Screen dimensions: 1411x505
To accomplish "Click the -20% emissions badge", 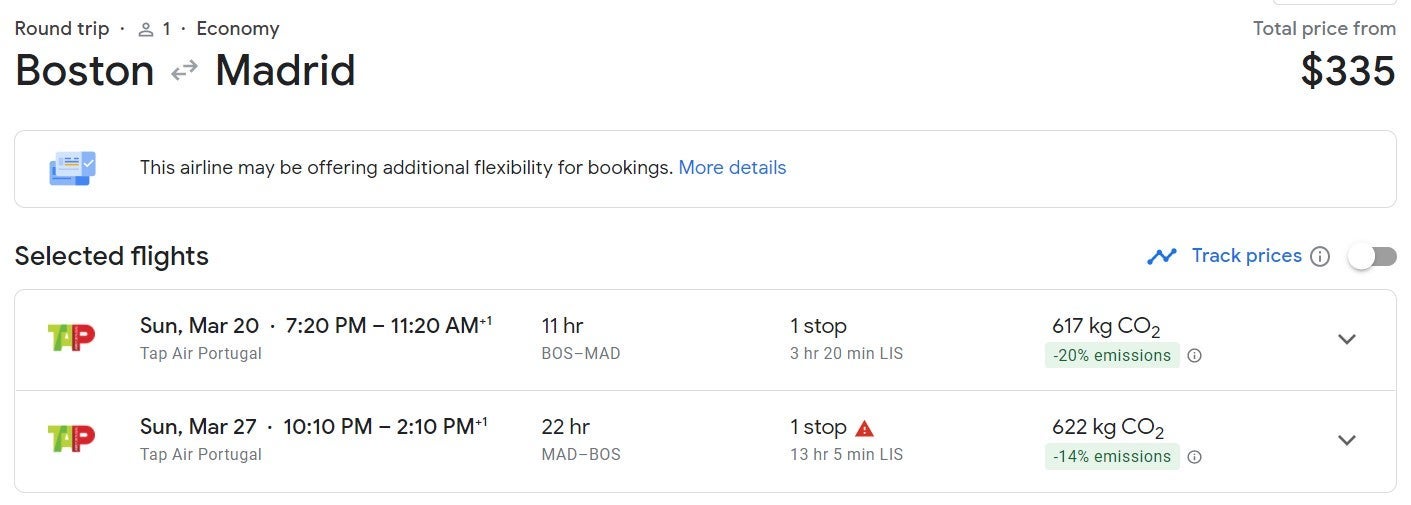I will (1111, 356).
